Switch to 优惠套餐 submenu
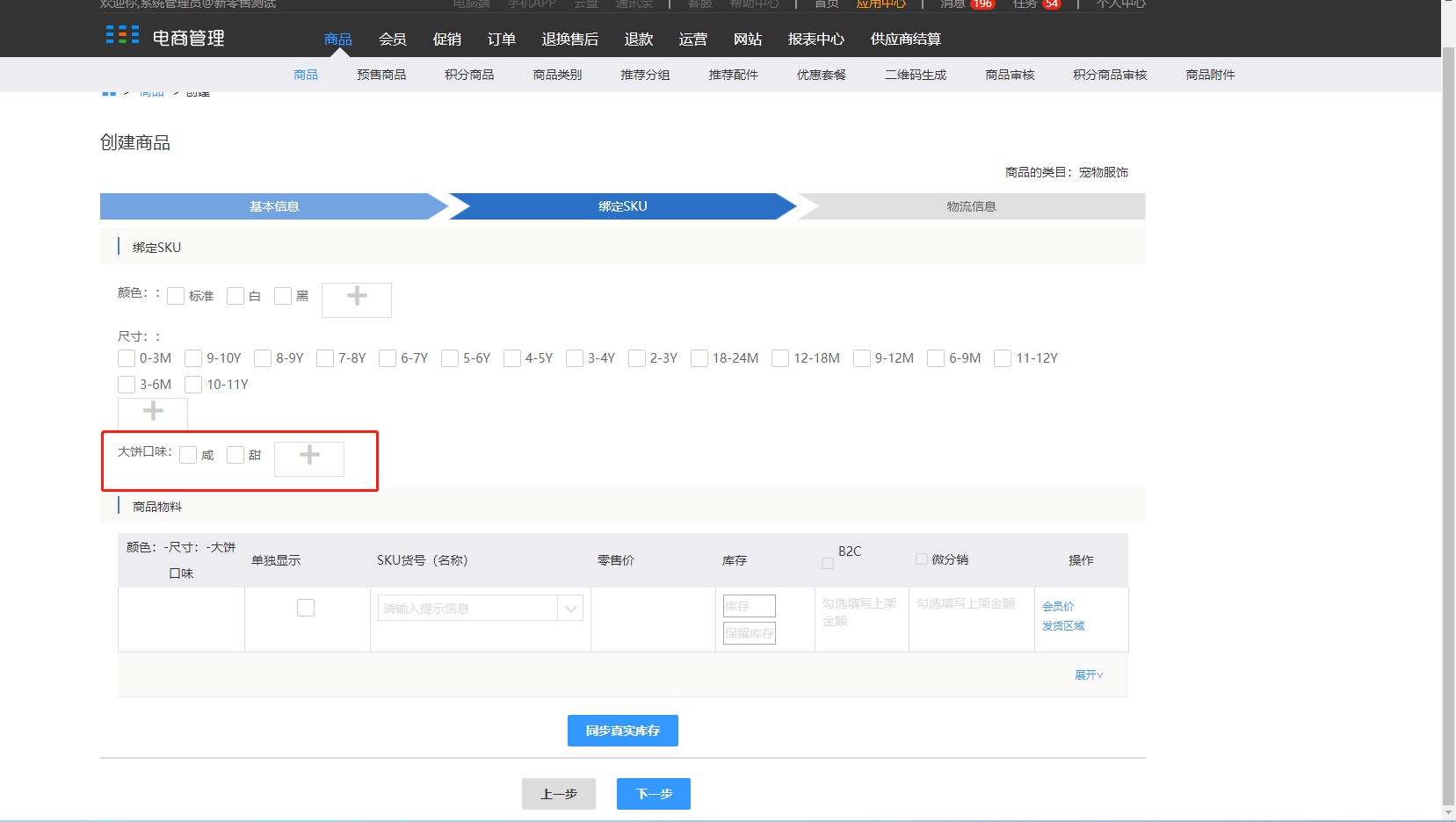Screen dimensions: 1456x822 click(x=822, y=75)
